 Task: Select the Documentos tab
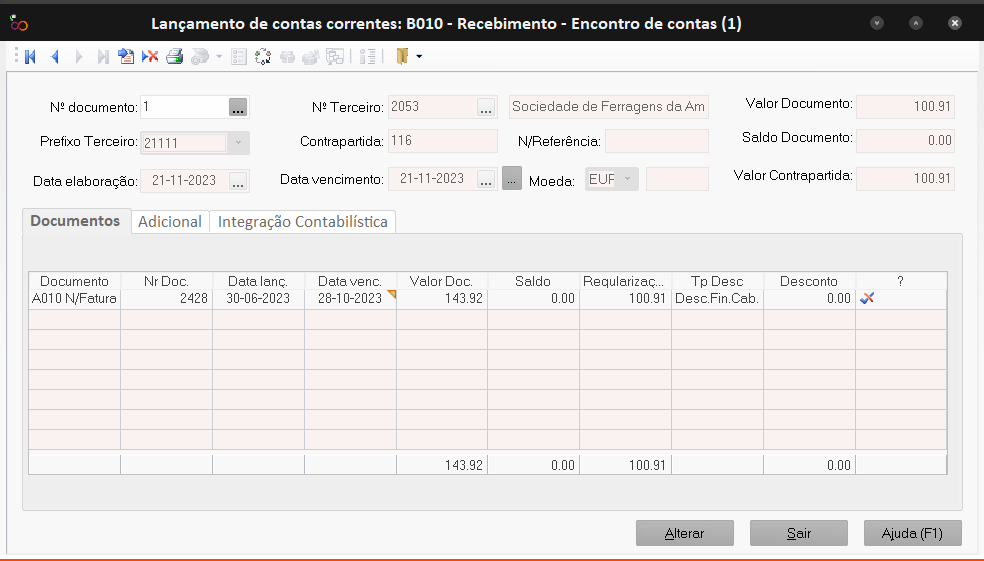click(x=75, y=221)
